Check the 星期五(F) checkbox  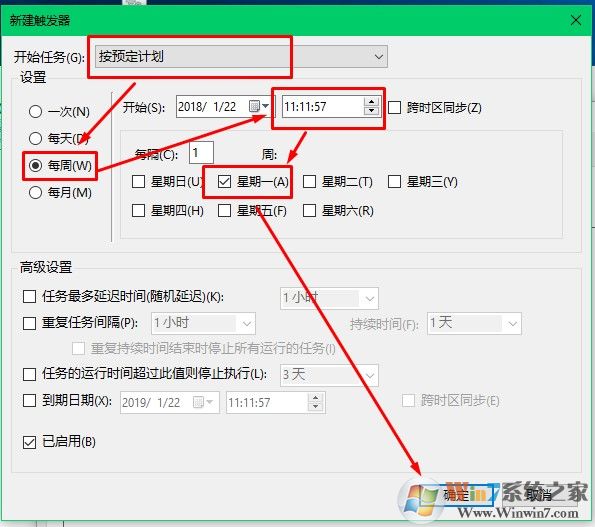coord(225,210)
